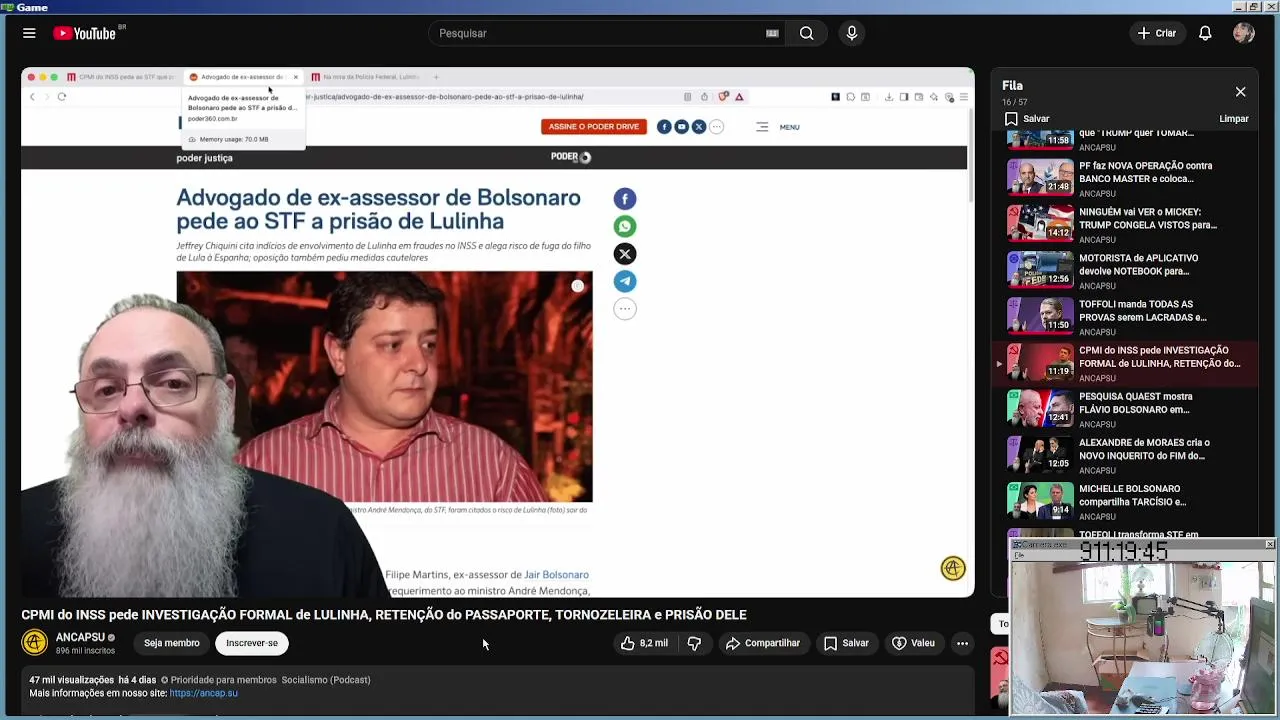Save the queue with Salvar
Image resolution: width=1280 pixels, height=720 pixels.
pyautogui.click(x=1027, y=118)
